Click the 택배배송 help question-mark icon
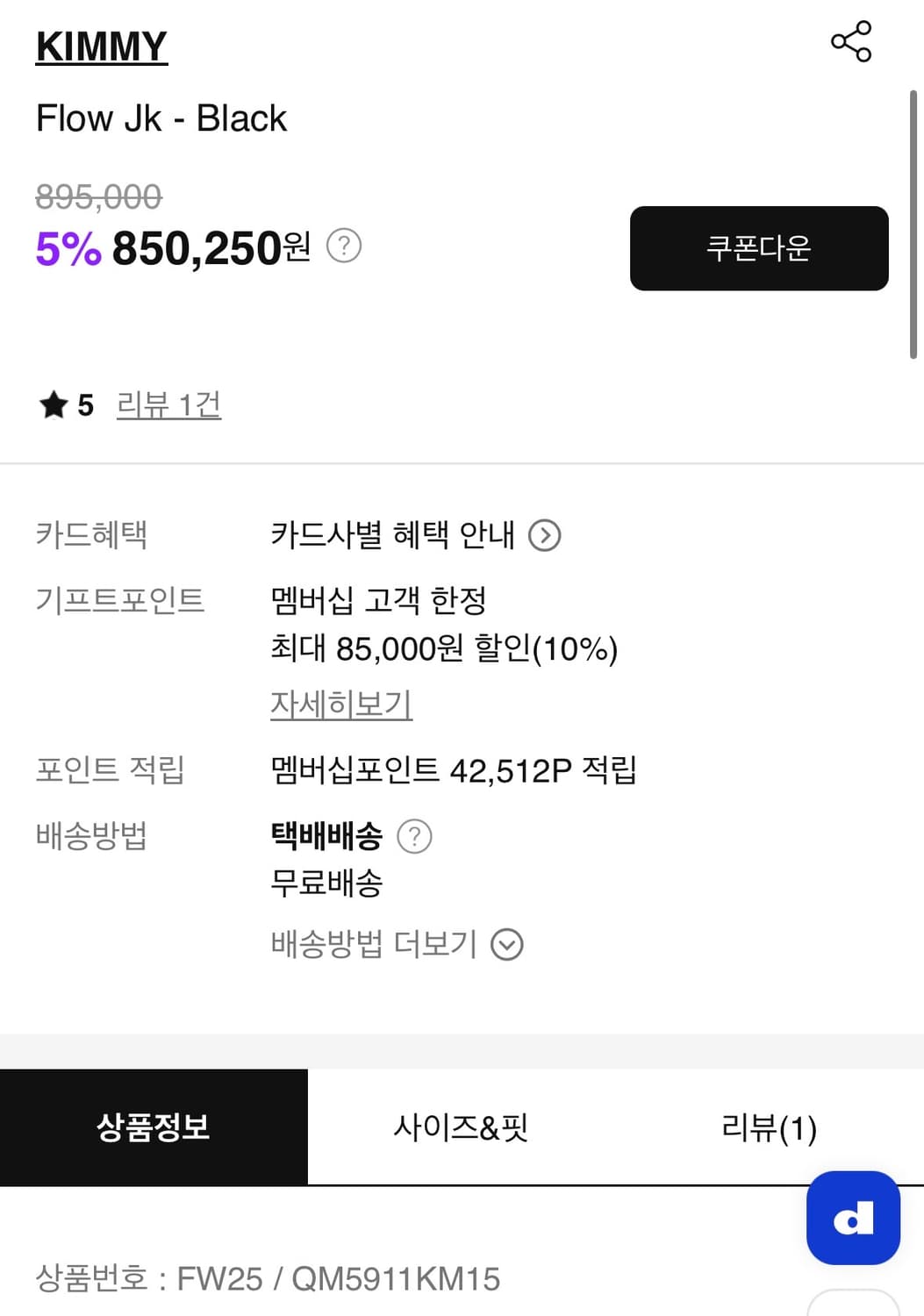The image size is (924, 1316). pyautogui.click(x=414, y=836)
